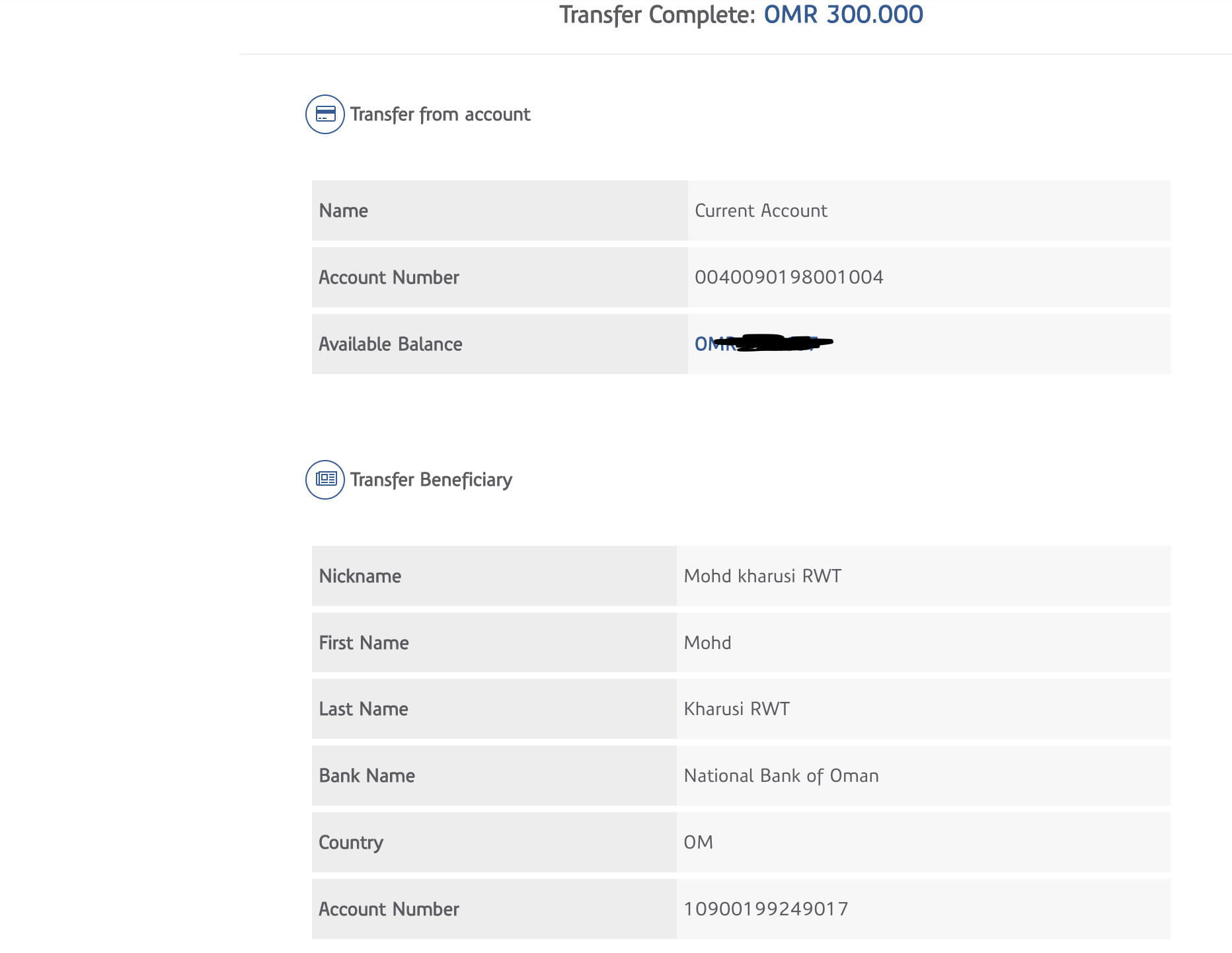This screenshot has width=1232, height=953.
Task: Click the Nickname row label
Action: (360, 576)
